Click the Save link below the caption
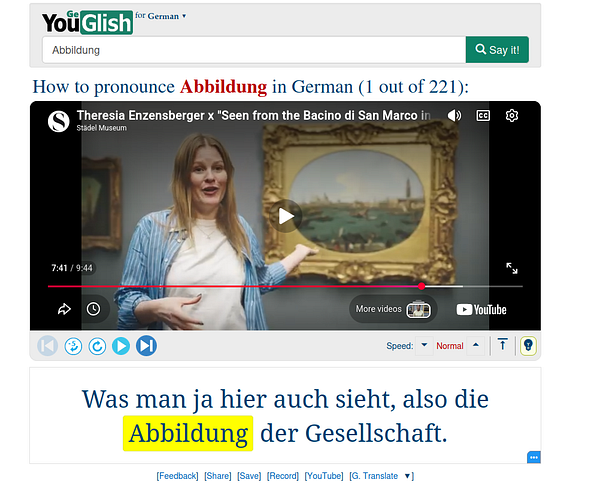The image size is (600, 498). coord(249,476)
